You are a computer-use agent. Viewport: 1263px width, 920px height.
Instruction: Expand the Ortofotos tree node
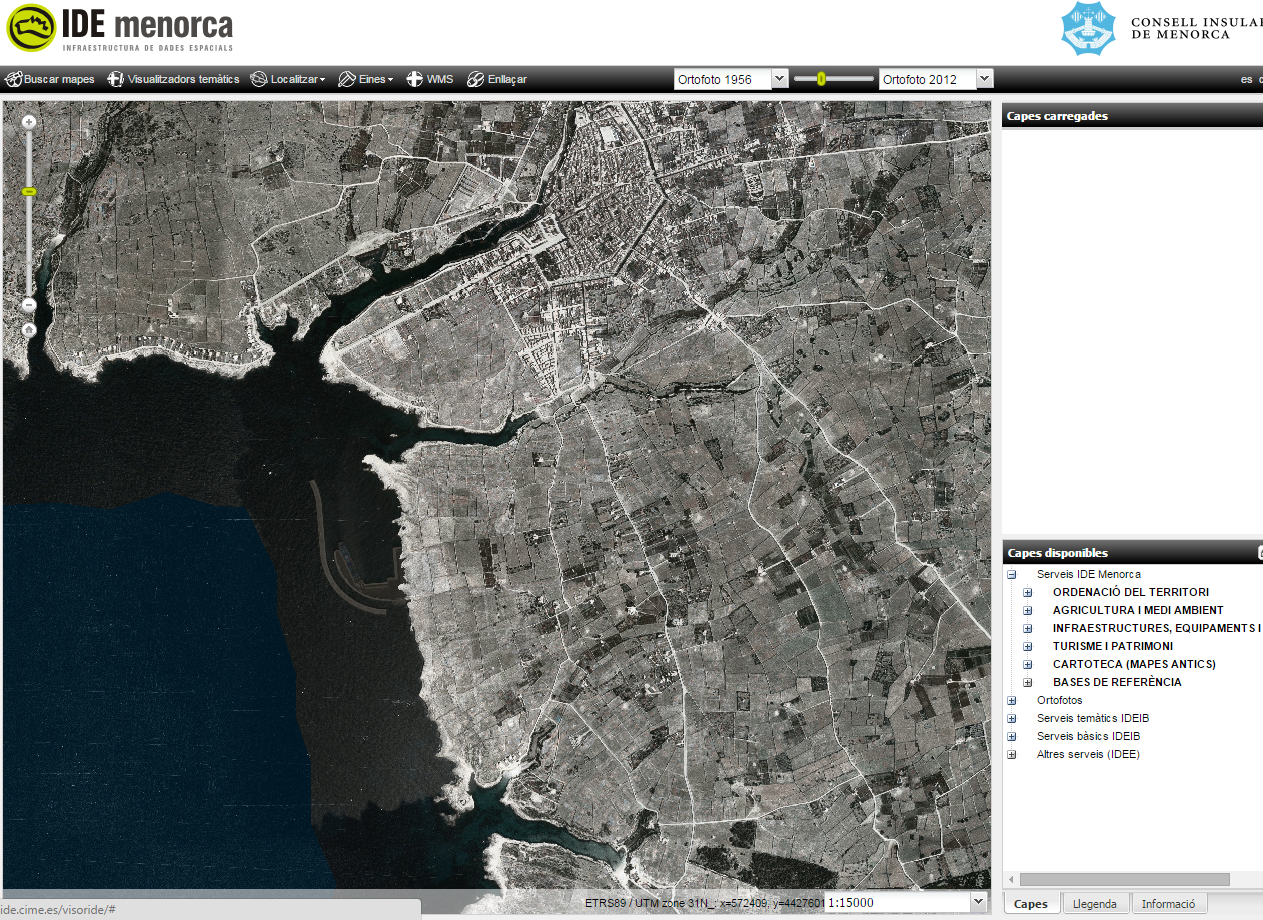point(1011,700)
